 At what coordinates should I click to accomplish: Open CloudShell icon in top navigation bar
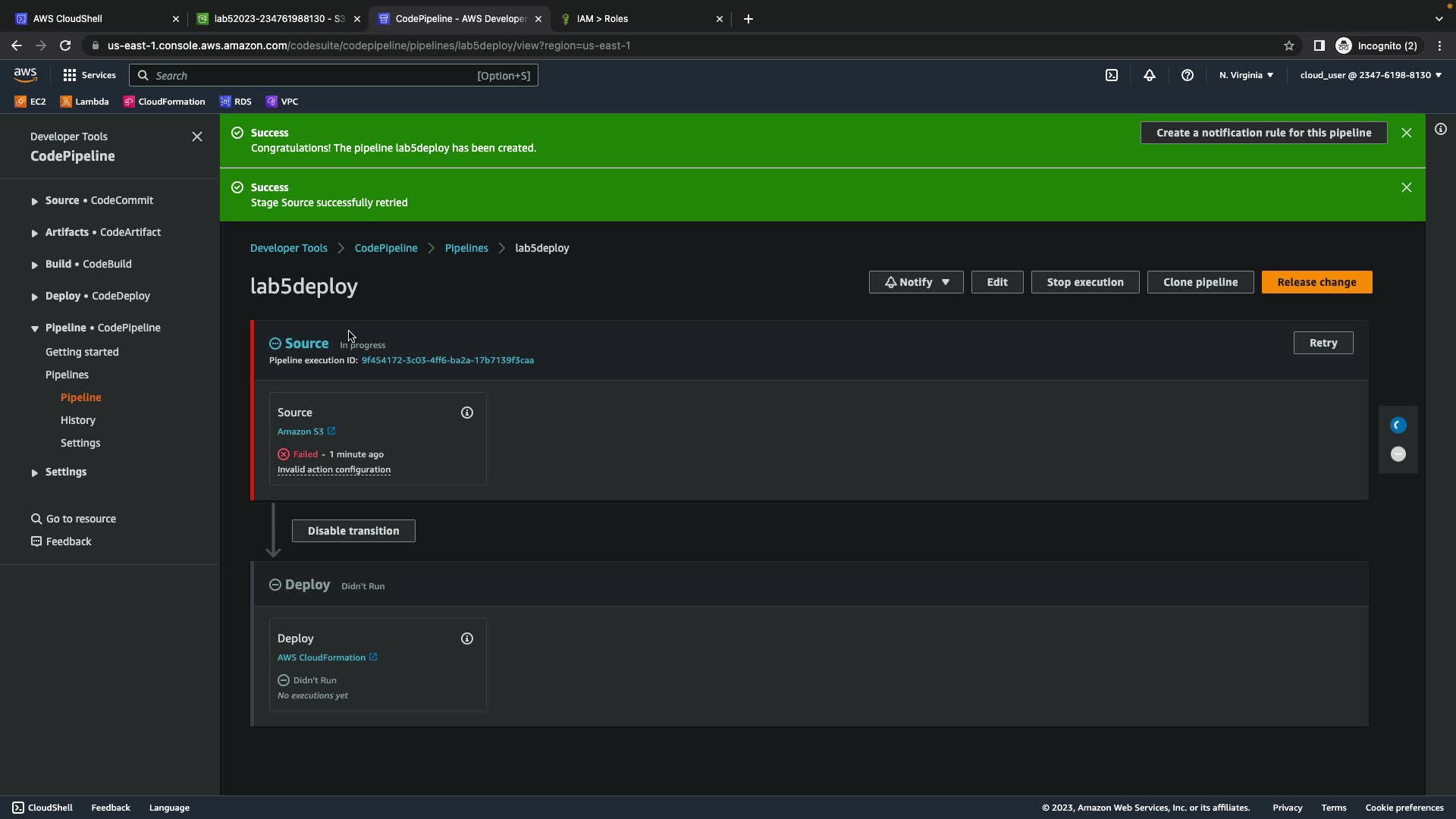[1111, 75]
